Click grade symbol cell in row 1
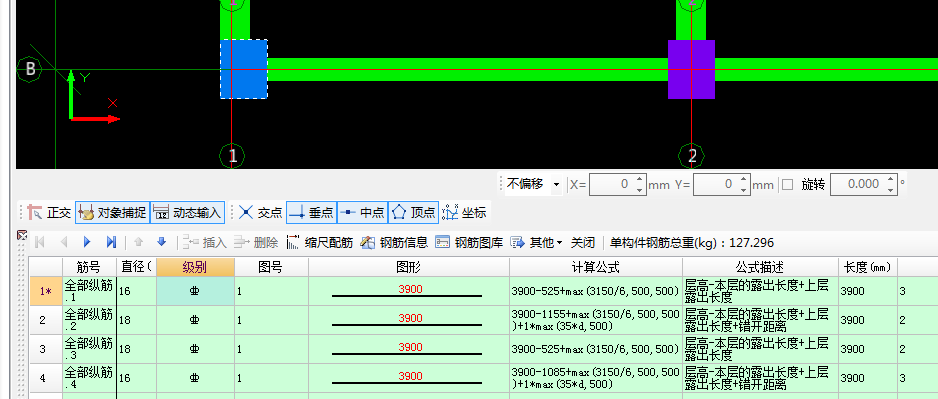 click(195, 291)
